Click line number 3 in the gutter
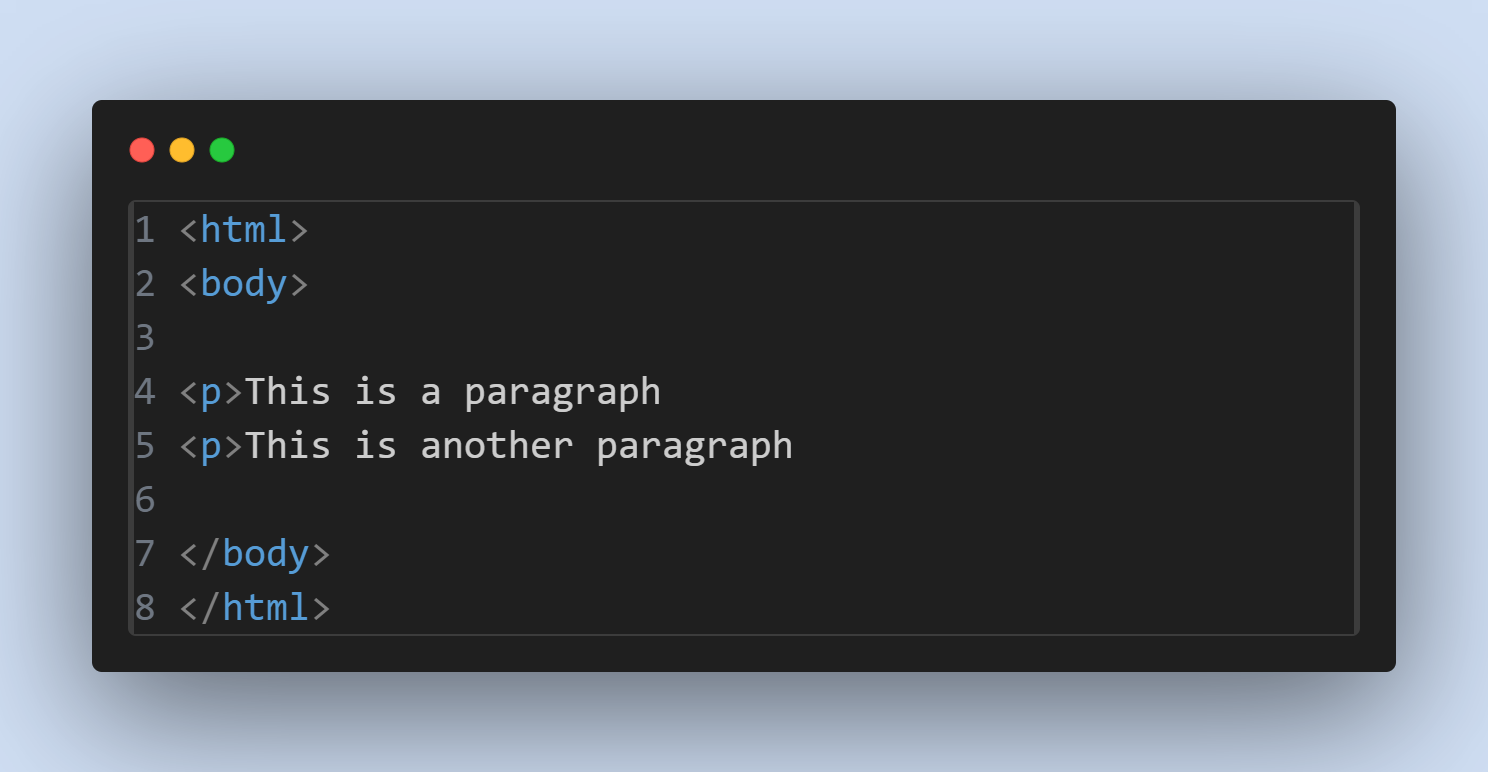 click(x=145, y=338)
